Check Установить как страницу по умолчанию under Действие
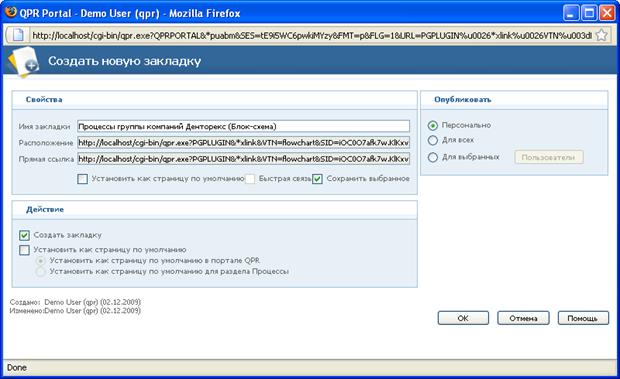 pyautogui.click(x=24, y=250)
